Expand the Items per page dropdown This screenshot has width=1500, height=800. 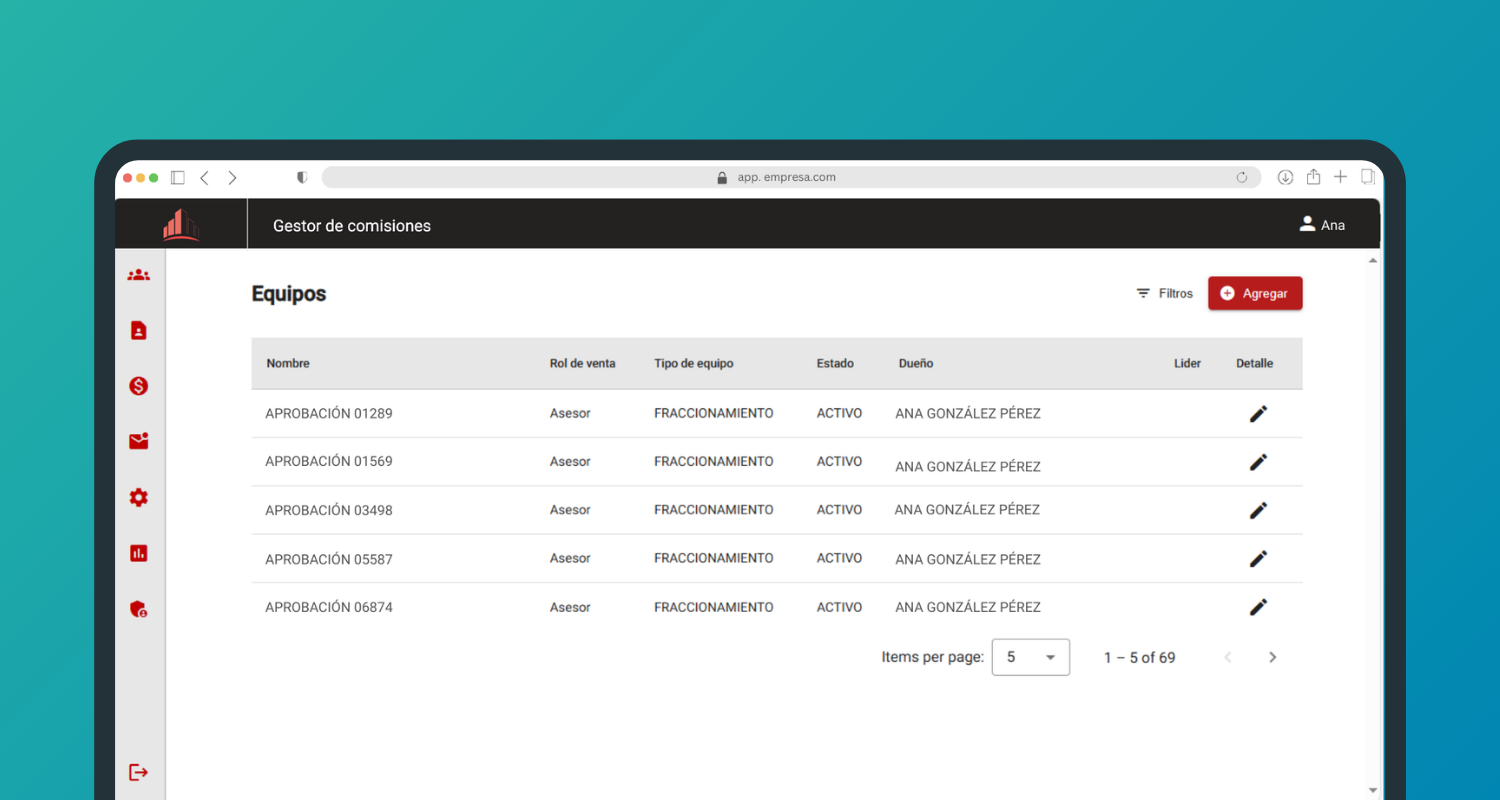(1030, 657)
